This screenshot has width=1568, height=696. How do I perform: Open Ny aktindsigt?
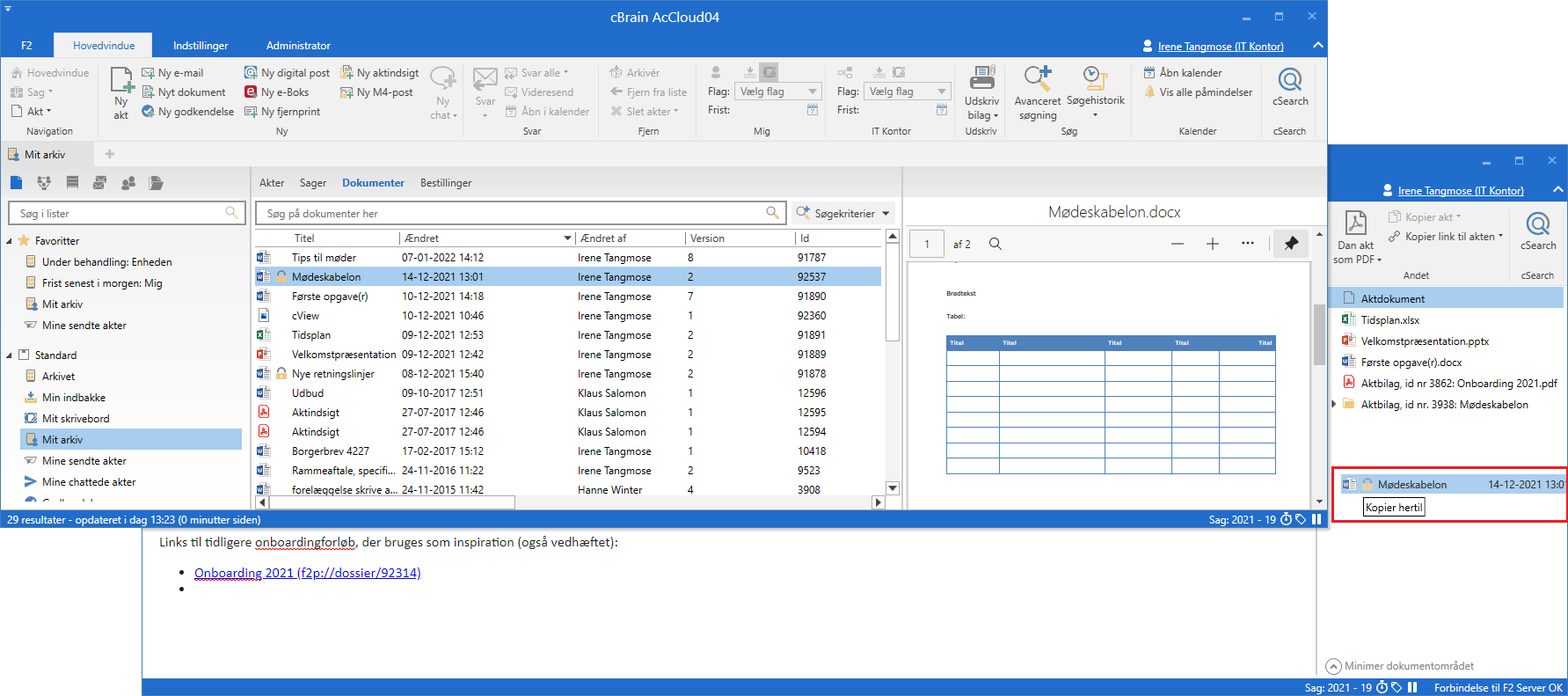pyautogui.click(x=380, y=73)
